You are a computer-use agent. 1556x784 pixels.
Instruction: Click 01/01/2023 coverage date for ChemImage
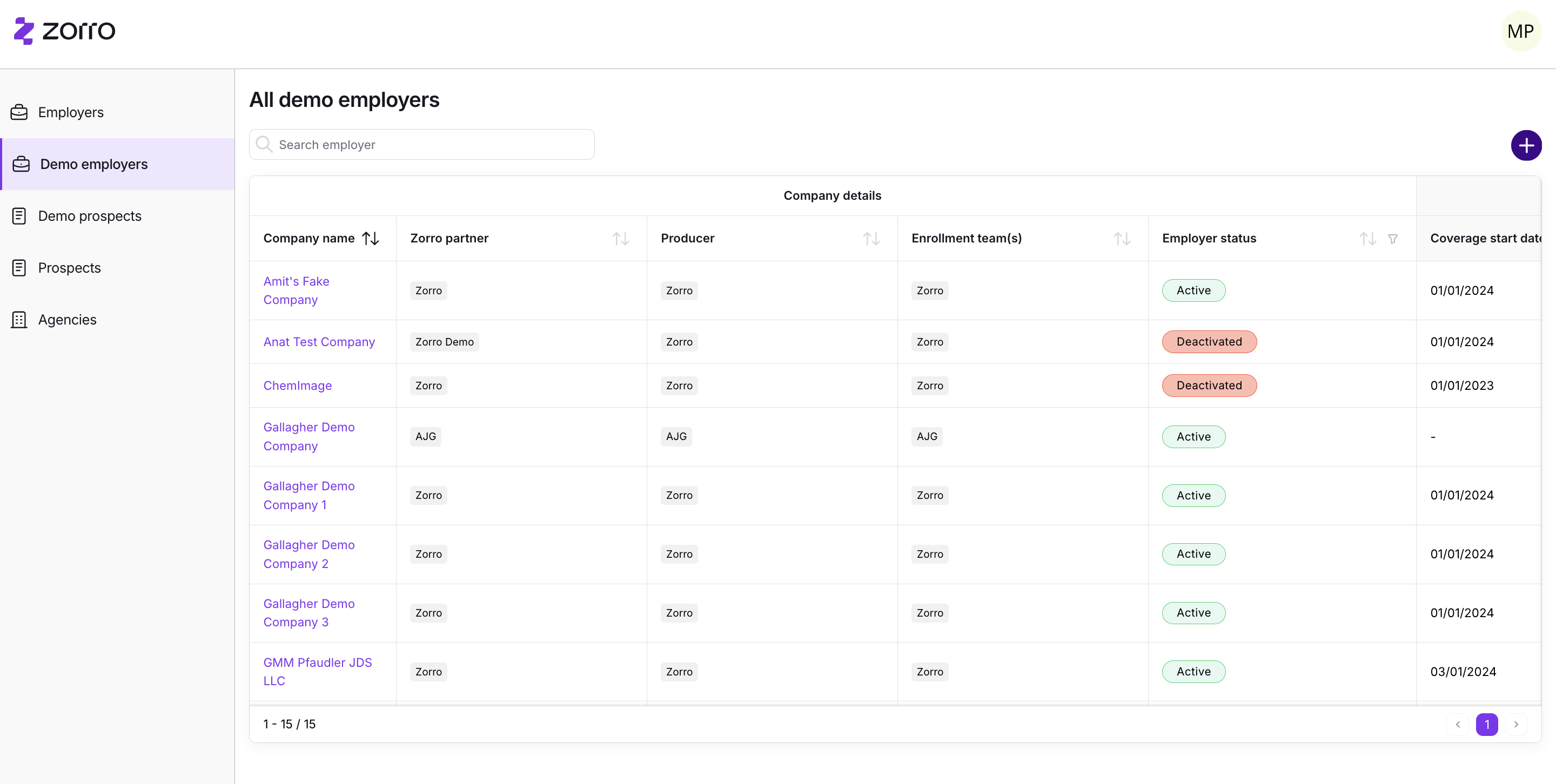pos(1462,386)
